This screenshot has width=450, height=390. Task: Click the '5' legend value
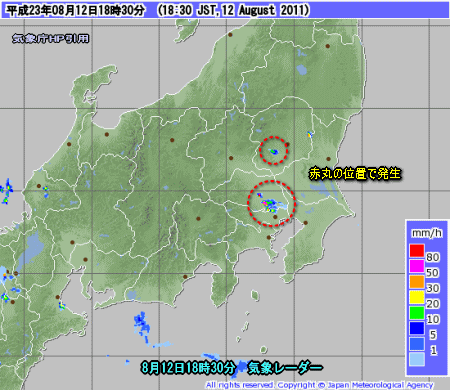[433, 335]
